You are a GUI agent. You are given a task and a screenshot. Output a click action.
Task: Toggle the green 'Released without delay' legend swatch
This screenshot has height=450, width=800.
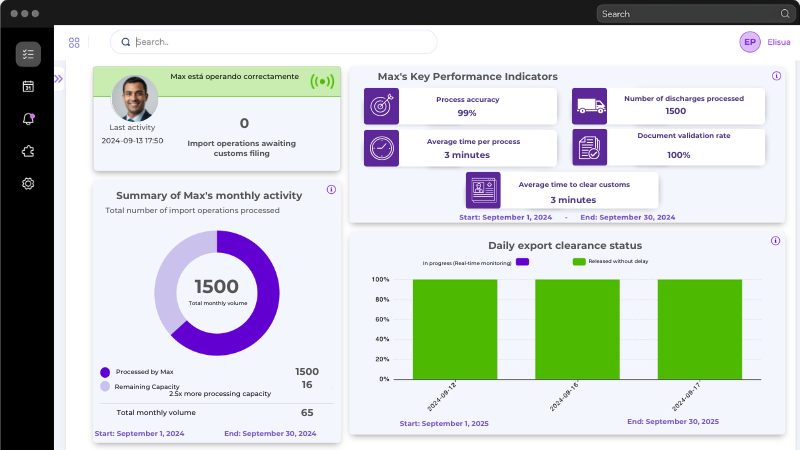click(579, 262)
